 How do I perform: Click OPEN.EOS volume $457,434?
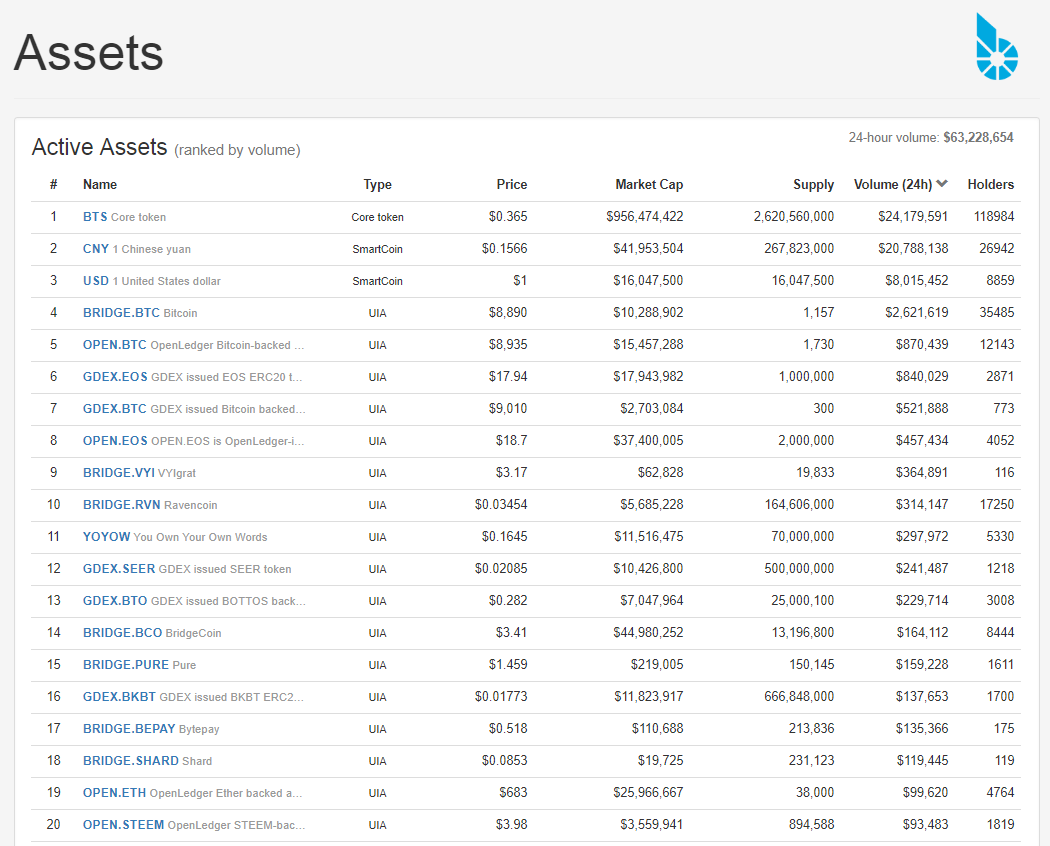coord(922,441)
